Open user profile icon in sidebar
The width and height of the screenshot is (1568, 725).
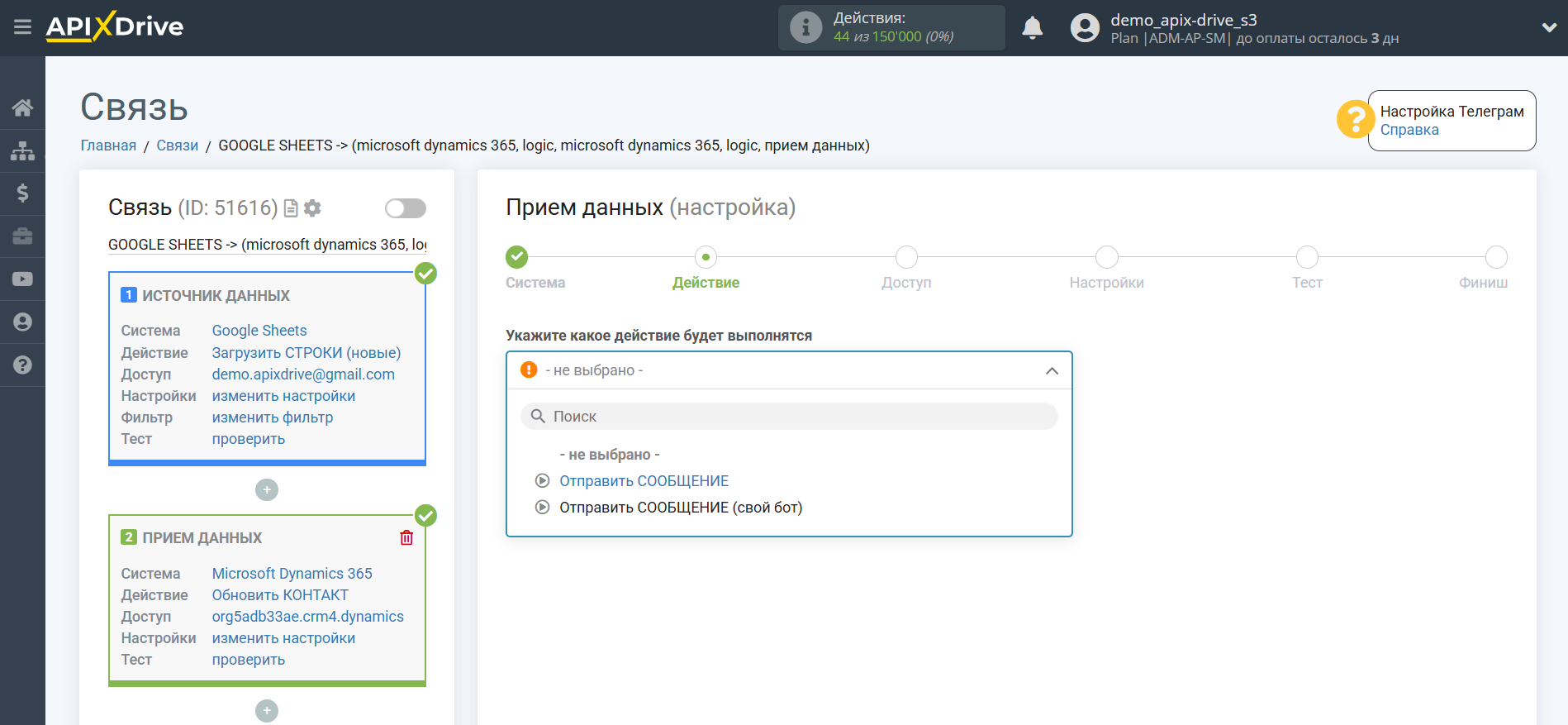tap(22, 322)
